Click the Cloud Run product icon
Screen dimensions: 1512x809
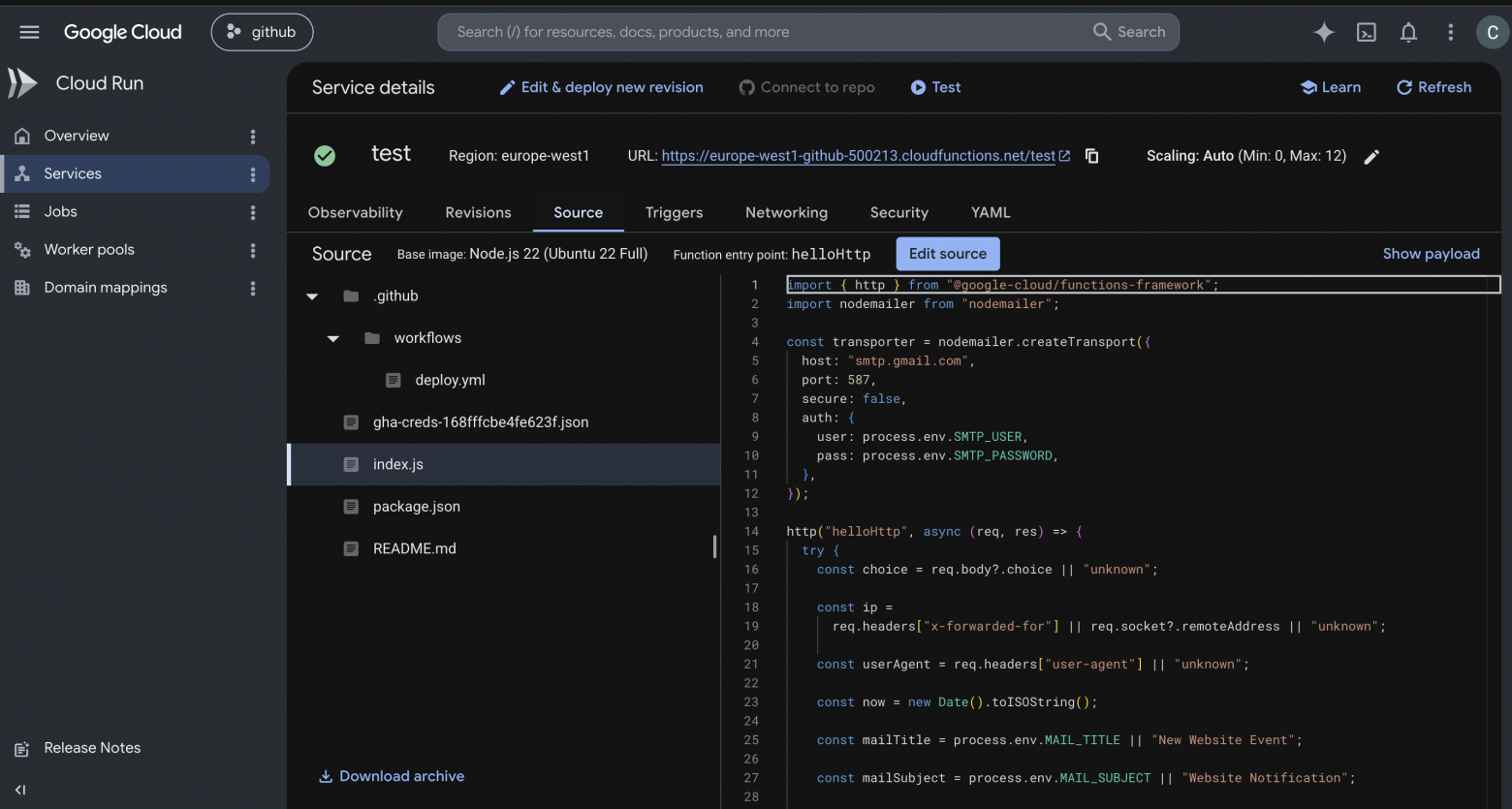pos(22,83)
